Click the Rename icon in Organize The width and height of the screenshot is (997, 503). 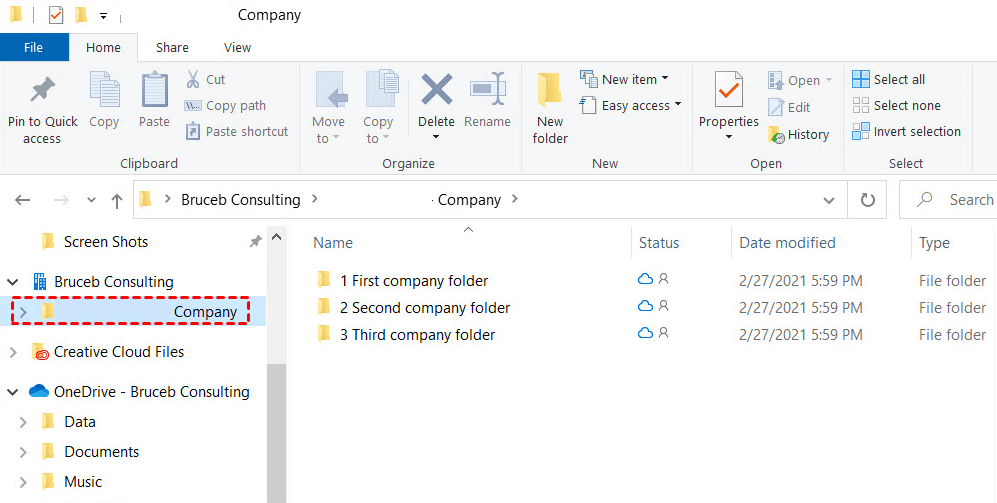487,90
